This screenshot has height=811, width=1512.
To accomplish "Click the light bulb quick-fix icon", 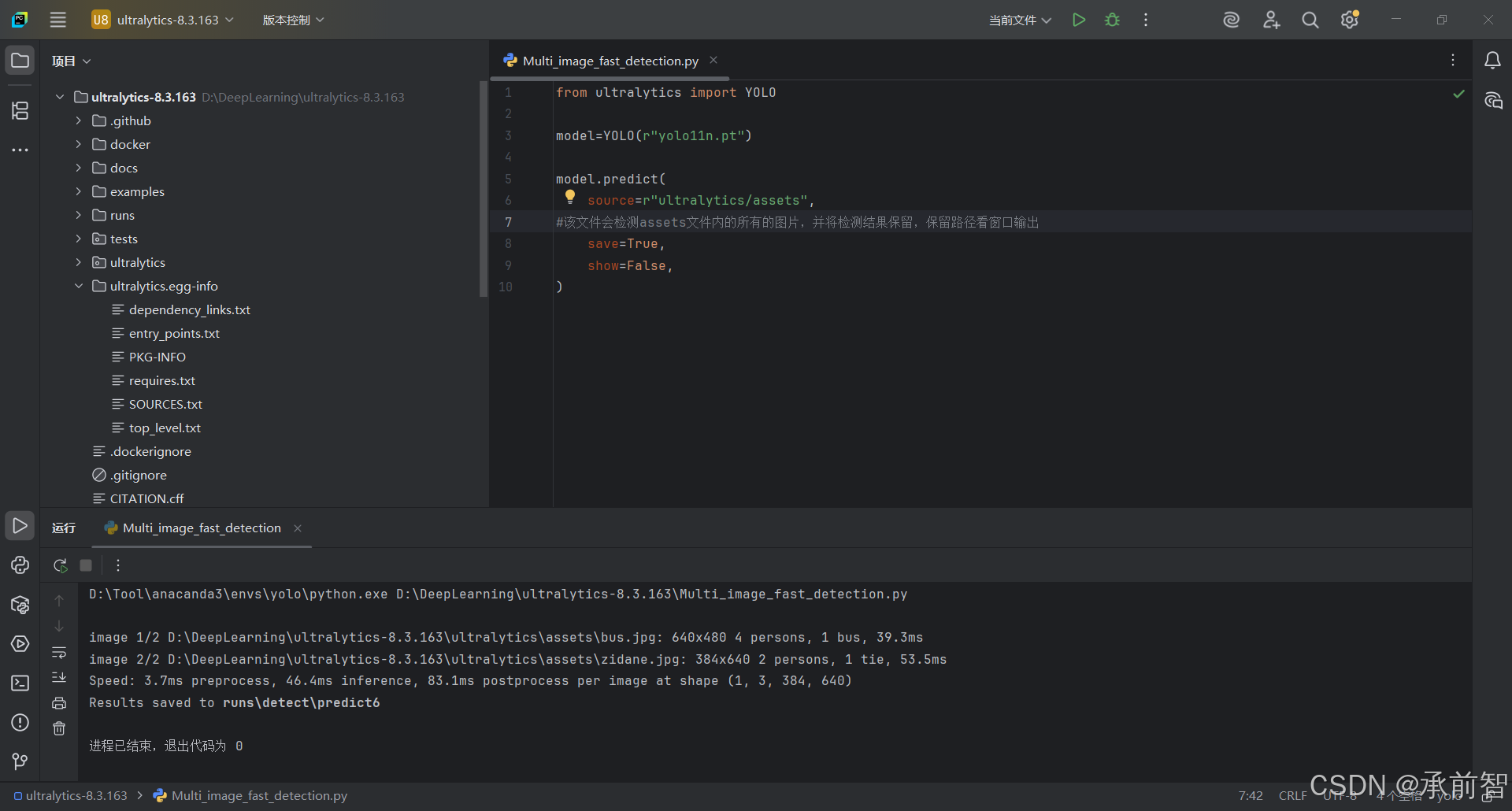I will pos(570,197).
